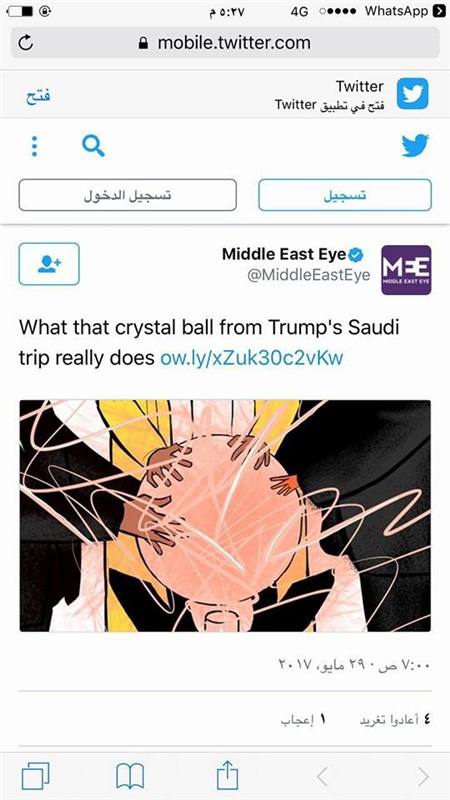Open the crystal ball cartoon image
450x800 pixels.
click(225, 516)
